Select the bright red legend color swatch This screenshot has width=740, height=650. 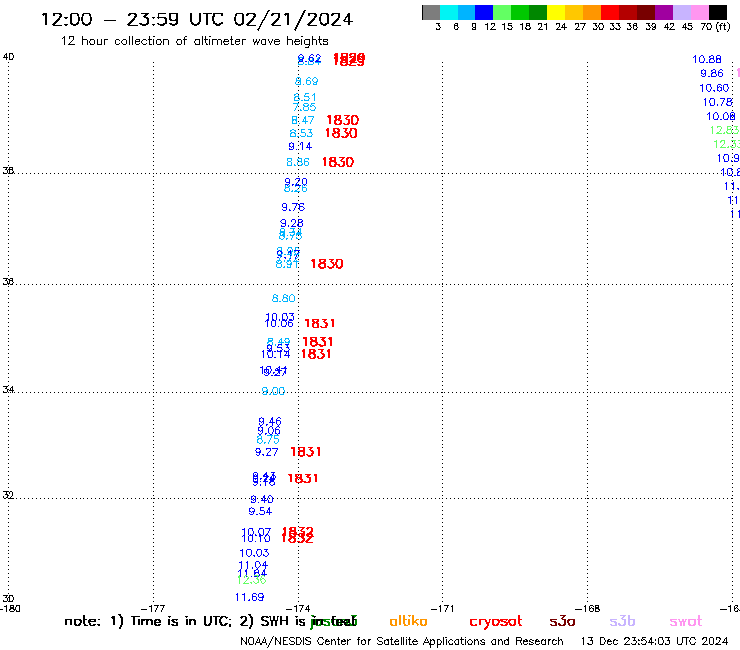pyautogui.click(x=610, y=12)
